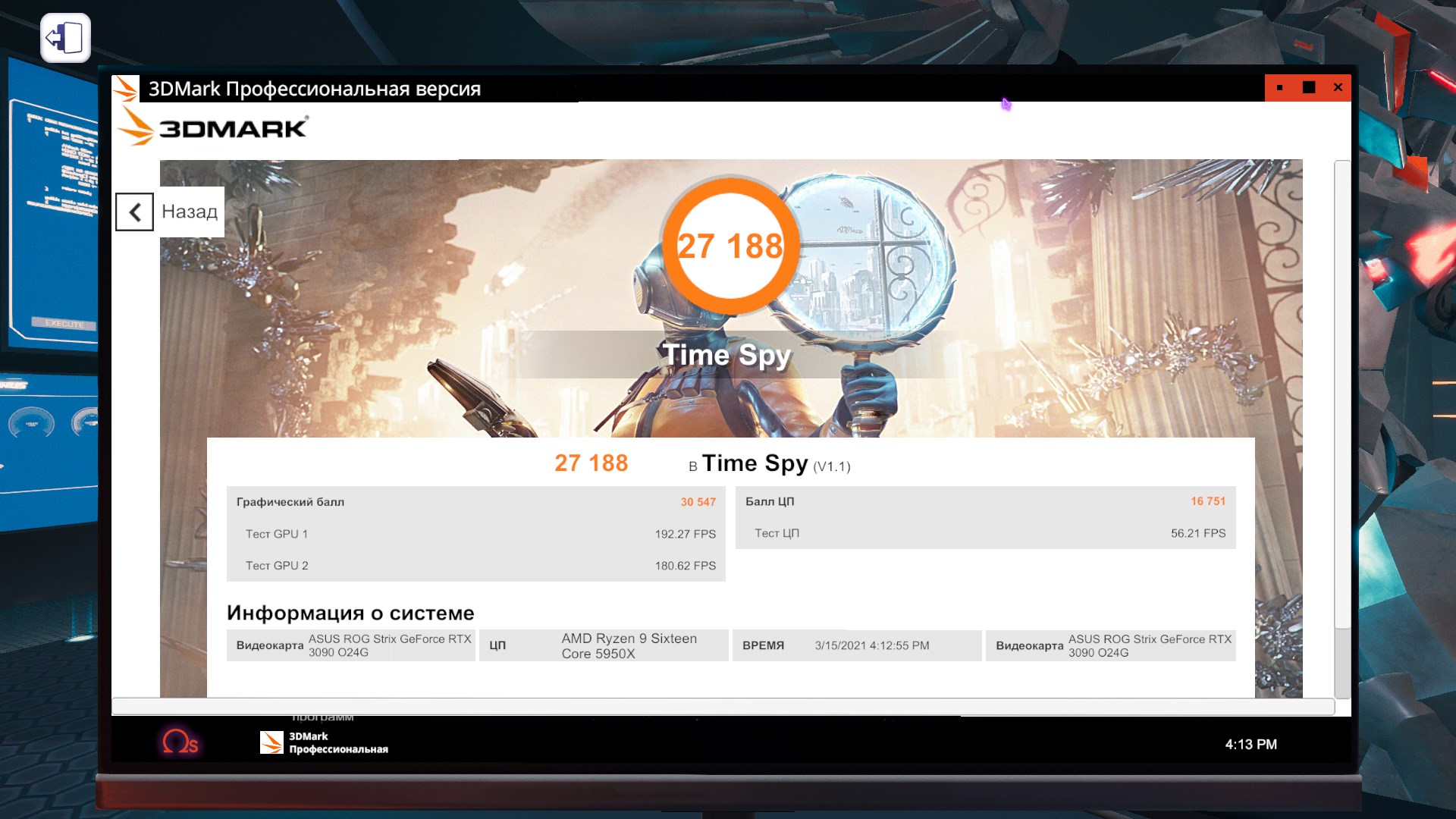Open the OmegaOS start menu icon
The height and width of the screenshot is (819, 1456).
[x=180, y=742]
